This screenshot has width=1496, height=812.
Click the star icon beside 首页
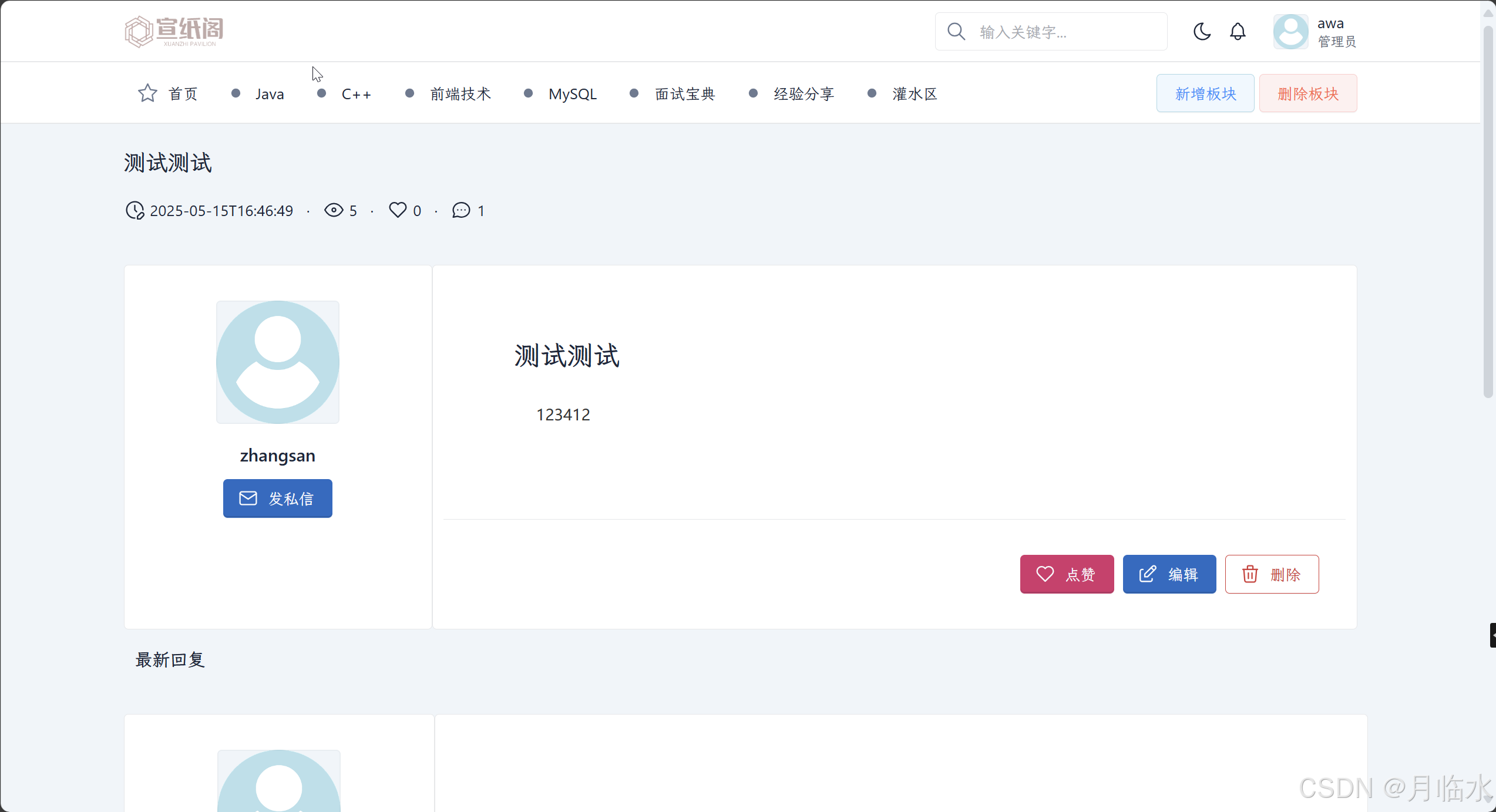(x=147, y=93)
